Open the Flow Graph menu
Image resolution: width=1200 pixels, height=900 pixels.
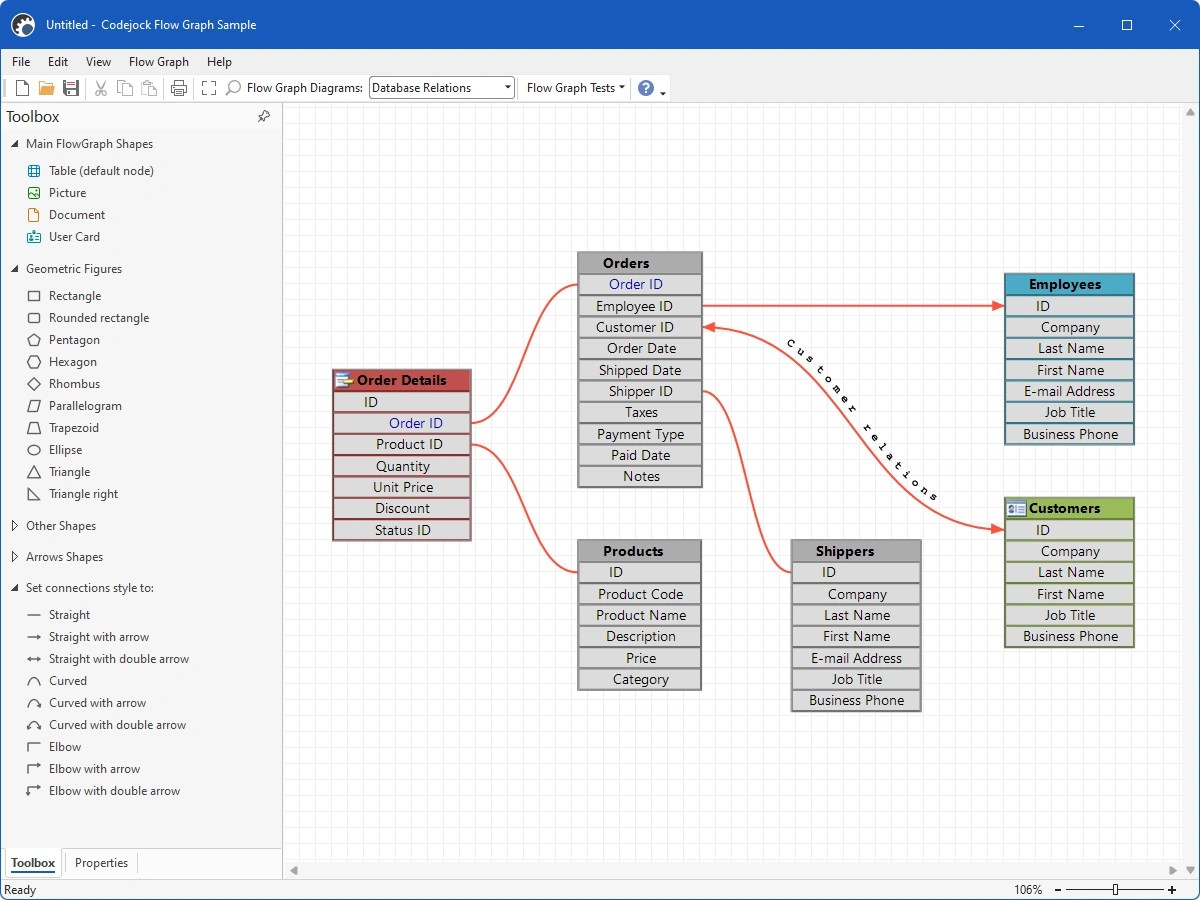tap(159, 62)
